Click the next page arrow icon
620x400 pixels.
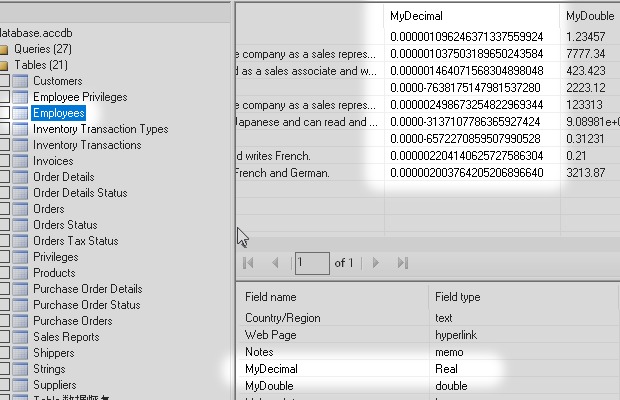tap(376, 263)
